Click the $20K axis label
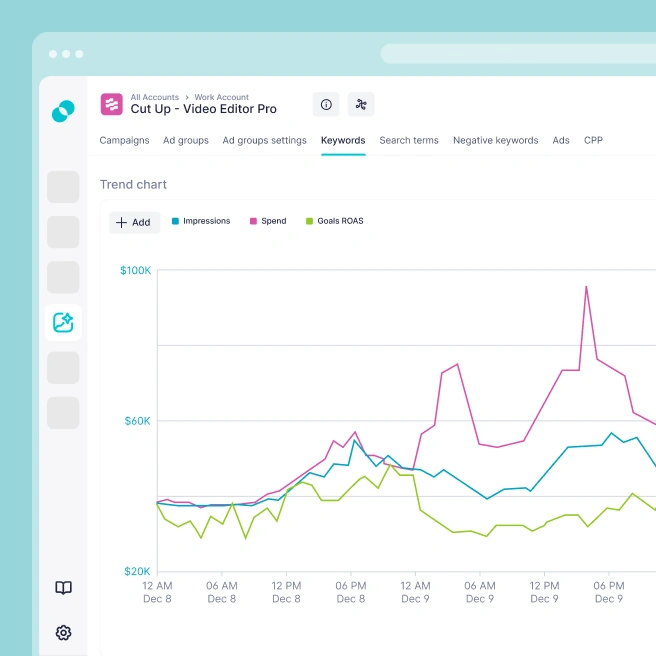This screenshot has width=656, height=656. pyautogui.click(x=137, y=571)
